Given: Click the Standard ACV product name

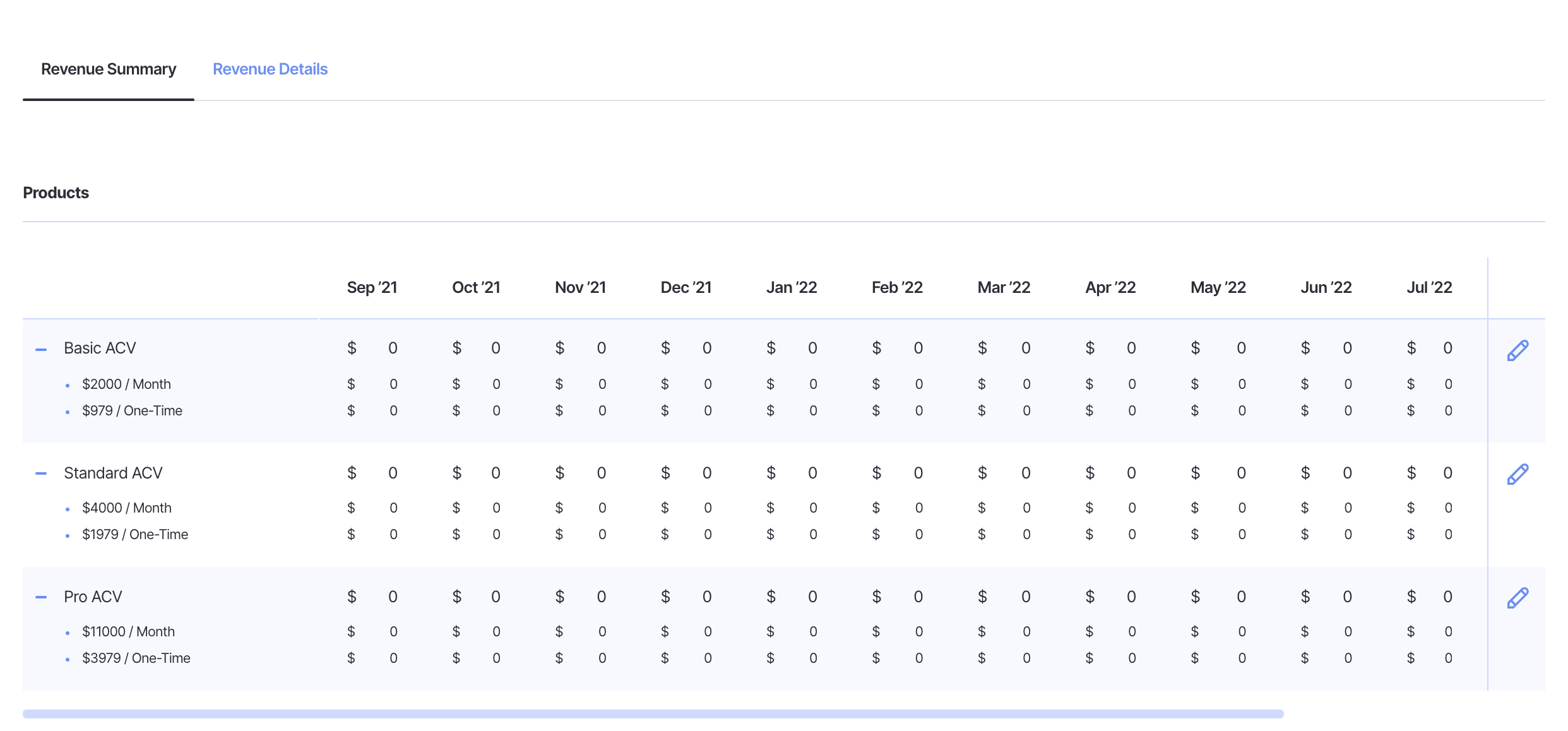Looking at the screenshot, I should [x=113, y=473].
